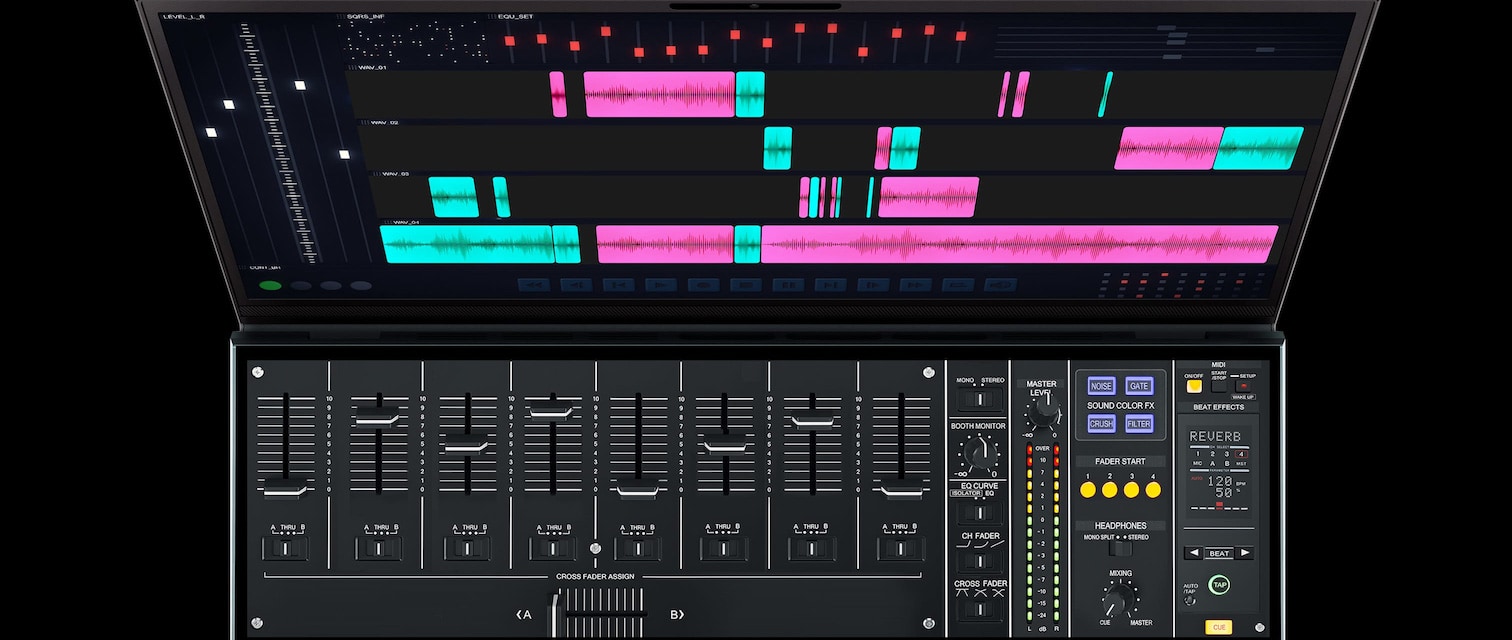Click the stop transport button on screen
The height and width of the screenshot is (640, 1512).
[746, 285]
